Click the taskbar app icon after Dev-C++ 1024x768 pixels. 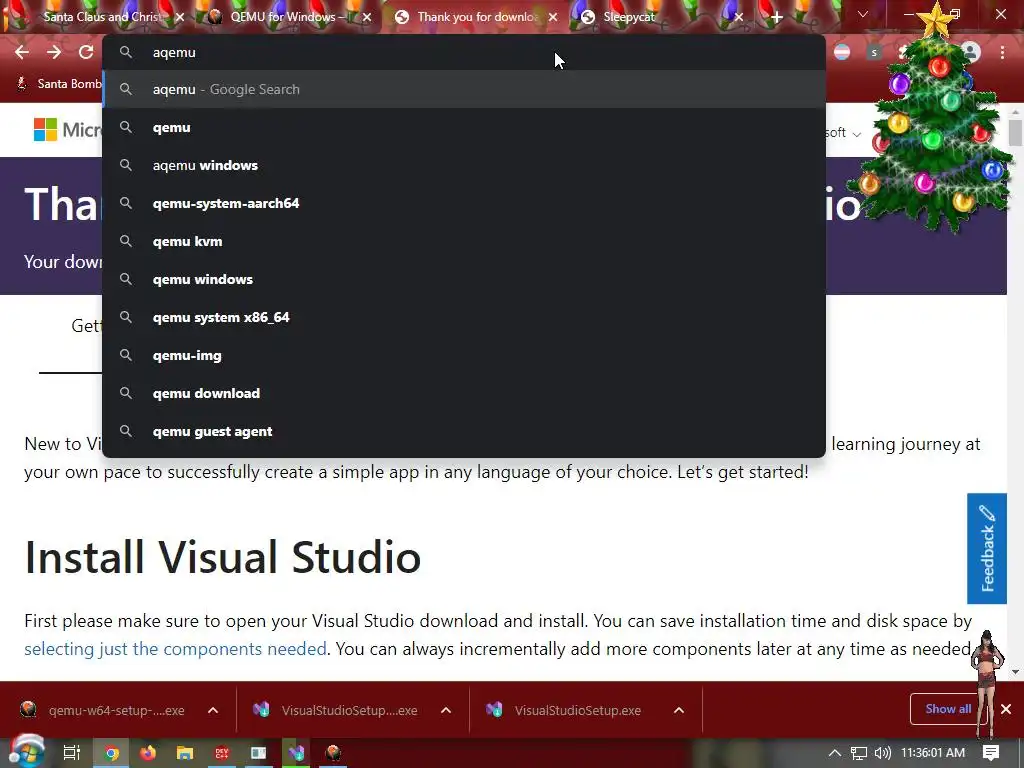click(x=259, y=753)
